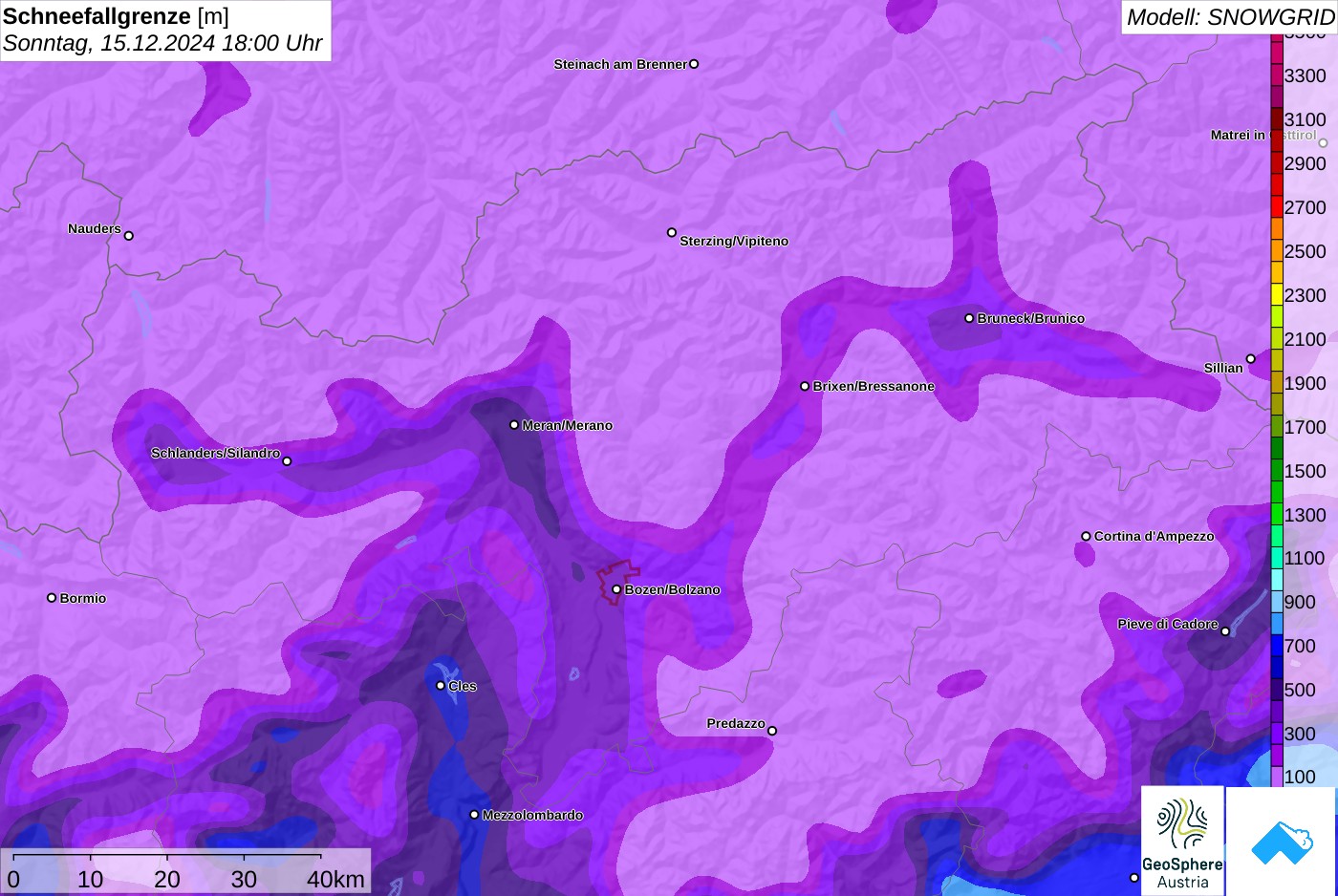
Task: Click the Brixen/Bressanone town label
Action: click(x=873, y=387)
